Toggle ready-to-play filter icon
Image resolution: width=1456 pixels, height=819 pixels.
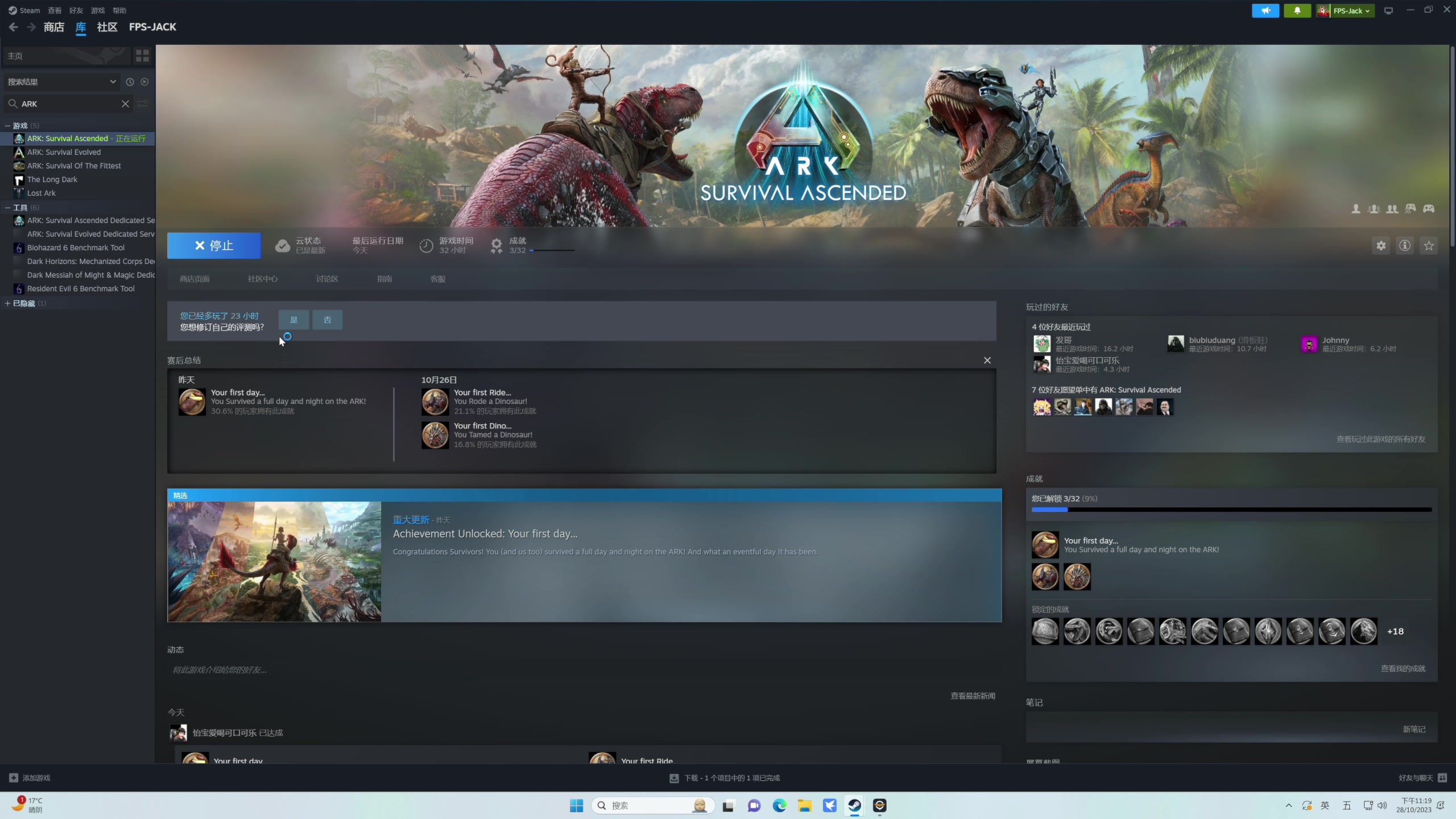(x=144, y=82)
